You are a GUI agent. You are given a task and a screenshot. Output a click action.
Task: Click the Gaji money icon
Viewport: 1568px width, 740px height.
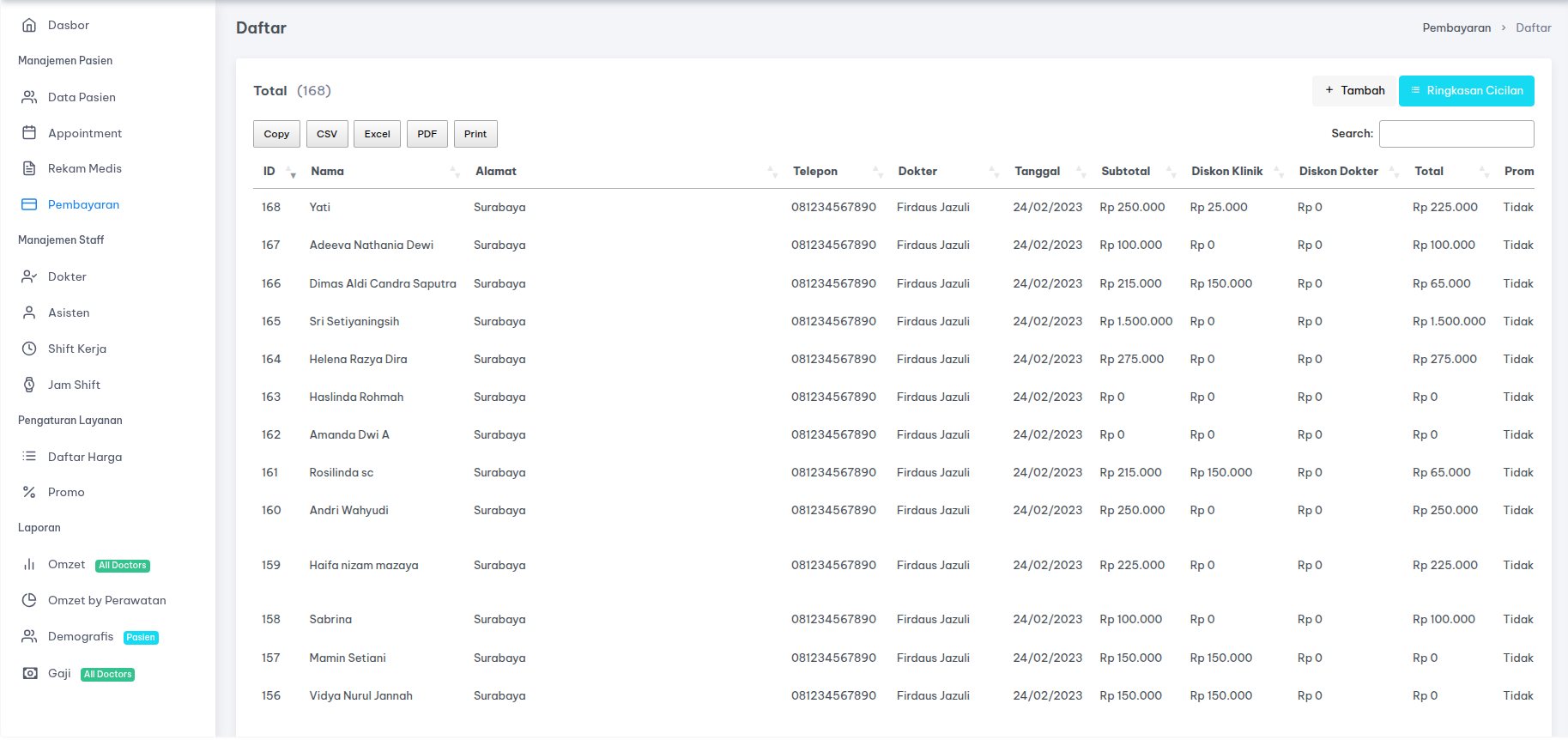click(30, 673)
